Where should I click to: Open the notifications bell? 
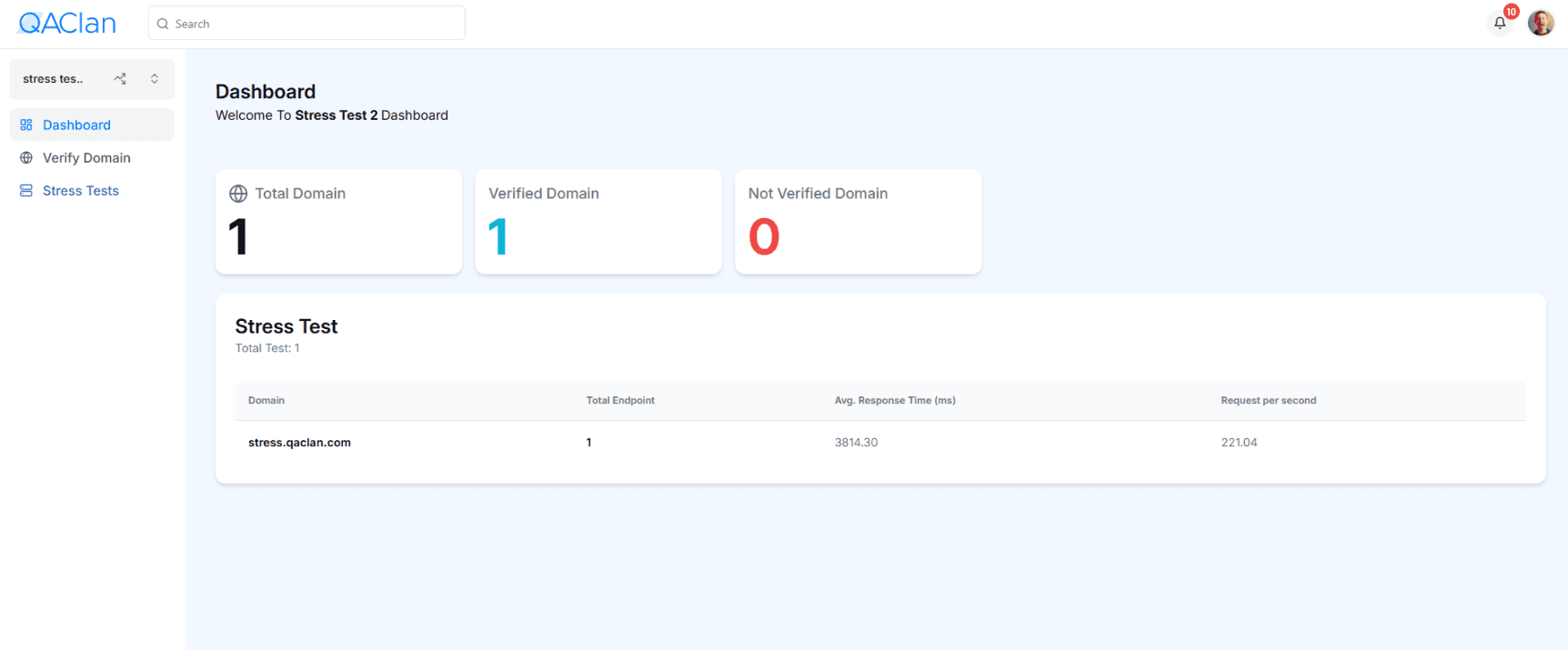1500,23
